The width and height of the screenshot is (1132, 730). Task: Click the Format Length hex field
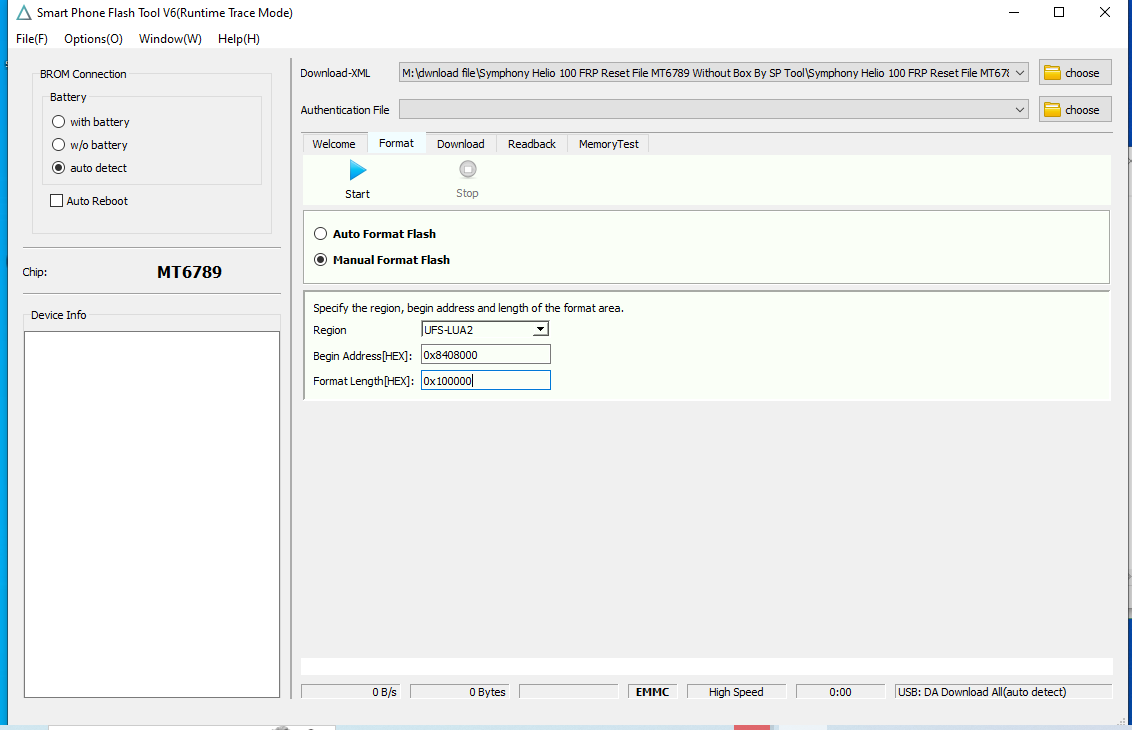tap(485, 381)
